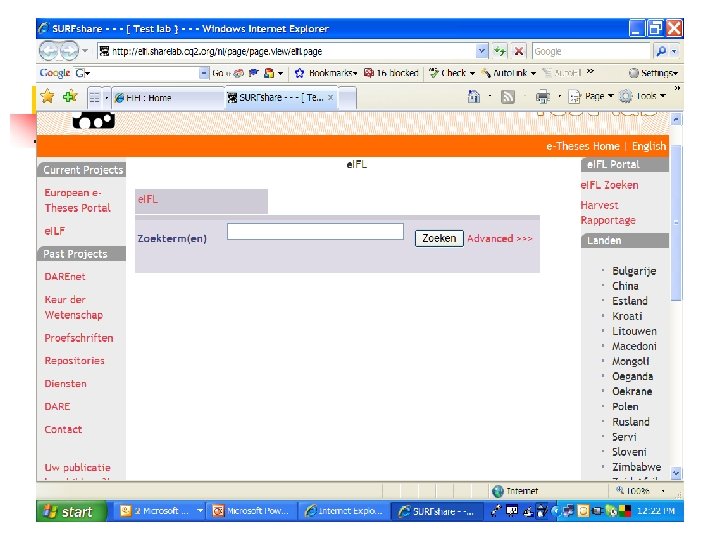Viewport: 720px width, 540px height.
Task: Open the Harvest Rapportage link
Action: pyautogui.click(x=608, y=213)
